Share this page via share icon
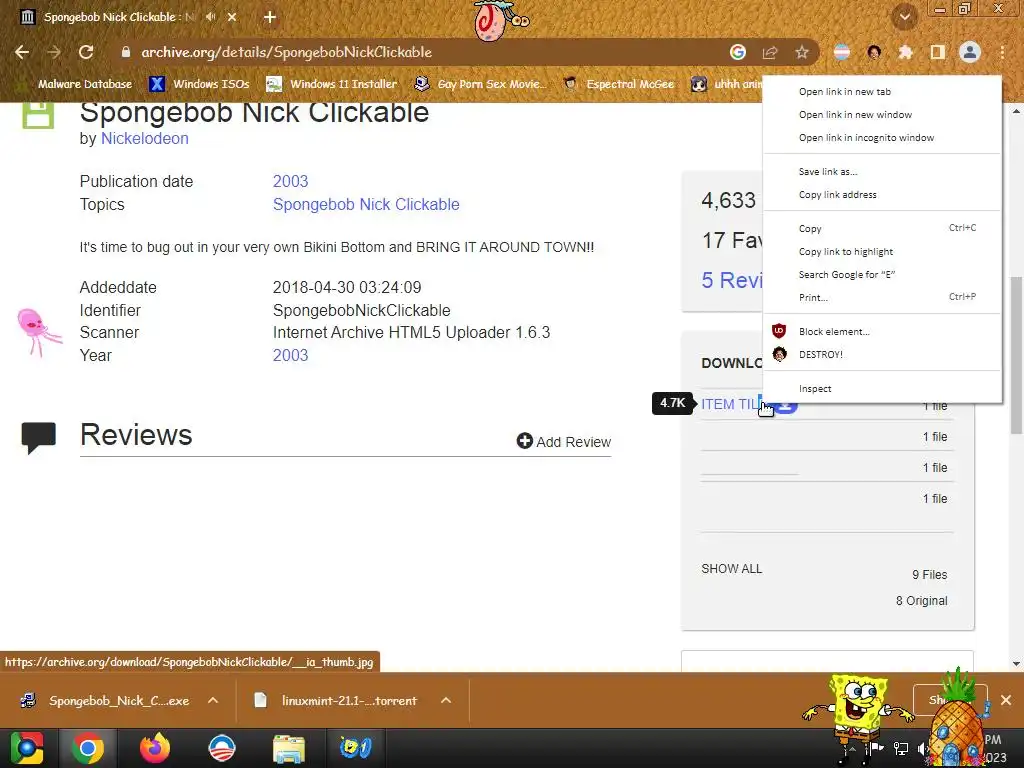Viewport: 1024px width, 768px height. click(770, 52)
